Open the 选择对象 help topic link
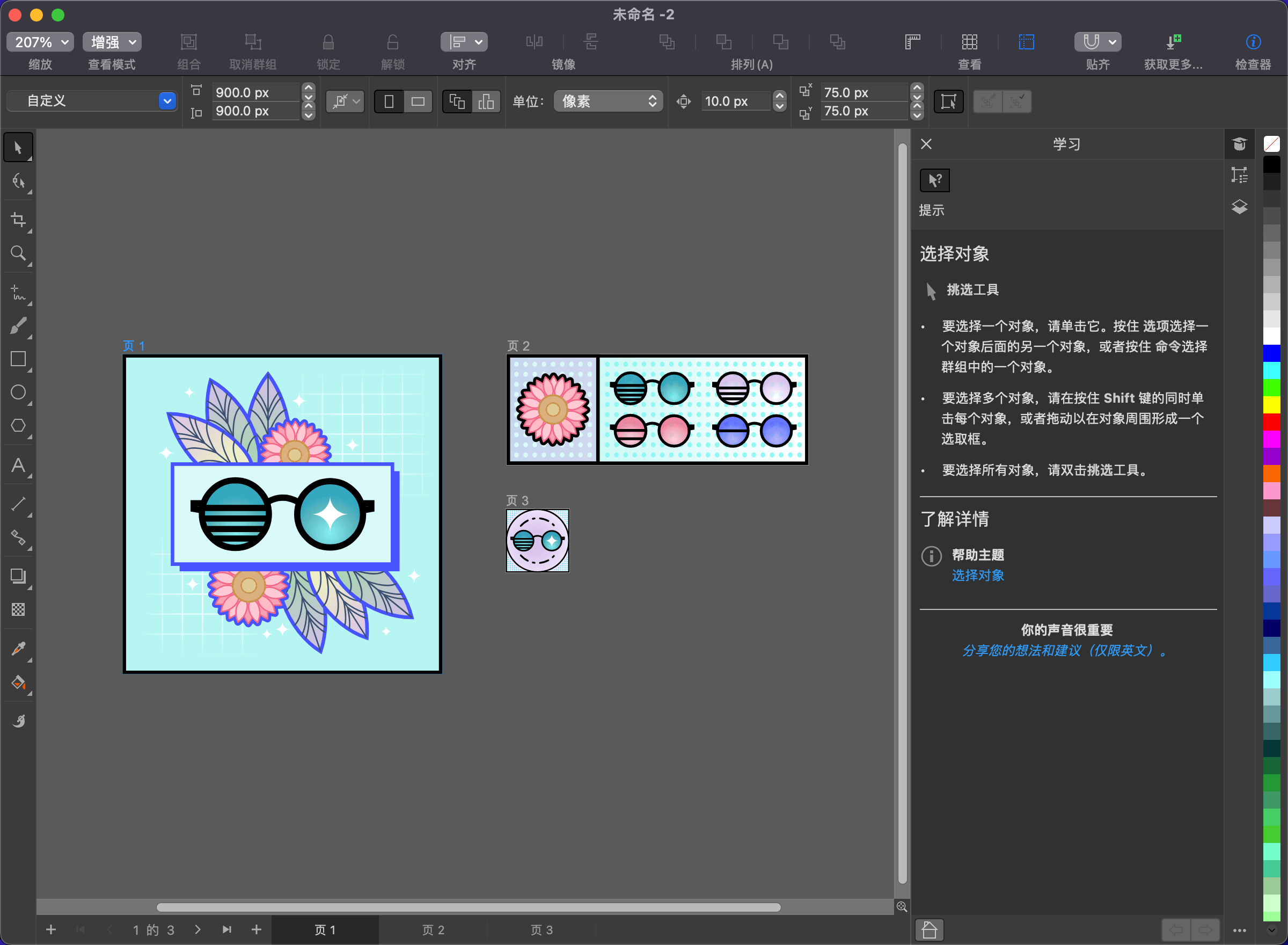Viewport: 1288px width, 945px height. click(x=978, y=576)
